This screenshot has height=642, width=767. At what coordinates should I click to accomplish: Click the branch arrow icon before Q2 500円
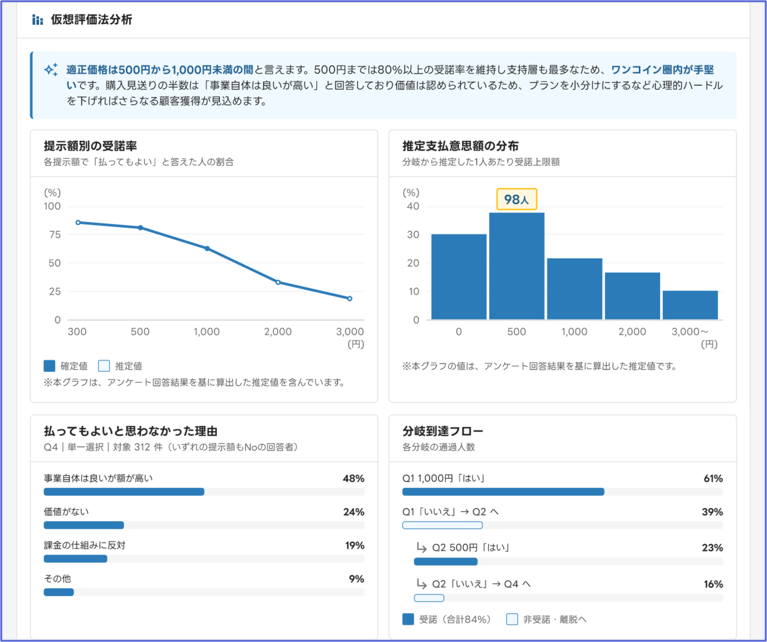tap(421, 547)
